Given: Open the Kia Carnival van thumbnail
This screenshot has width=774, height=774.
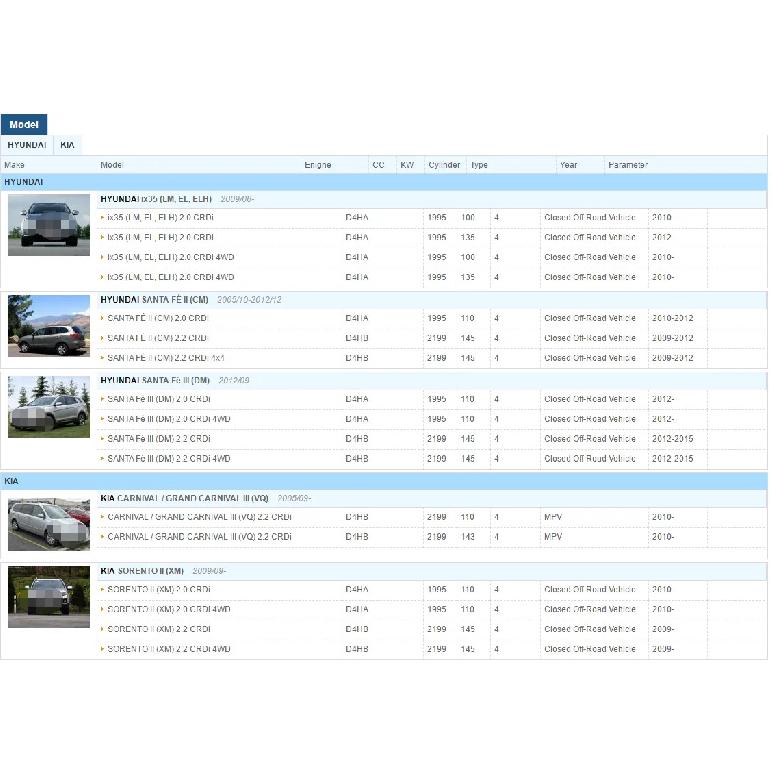Looking at the screenshot, I should (x=49, y=524).
